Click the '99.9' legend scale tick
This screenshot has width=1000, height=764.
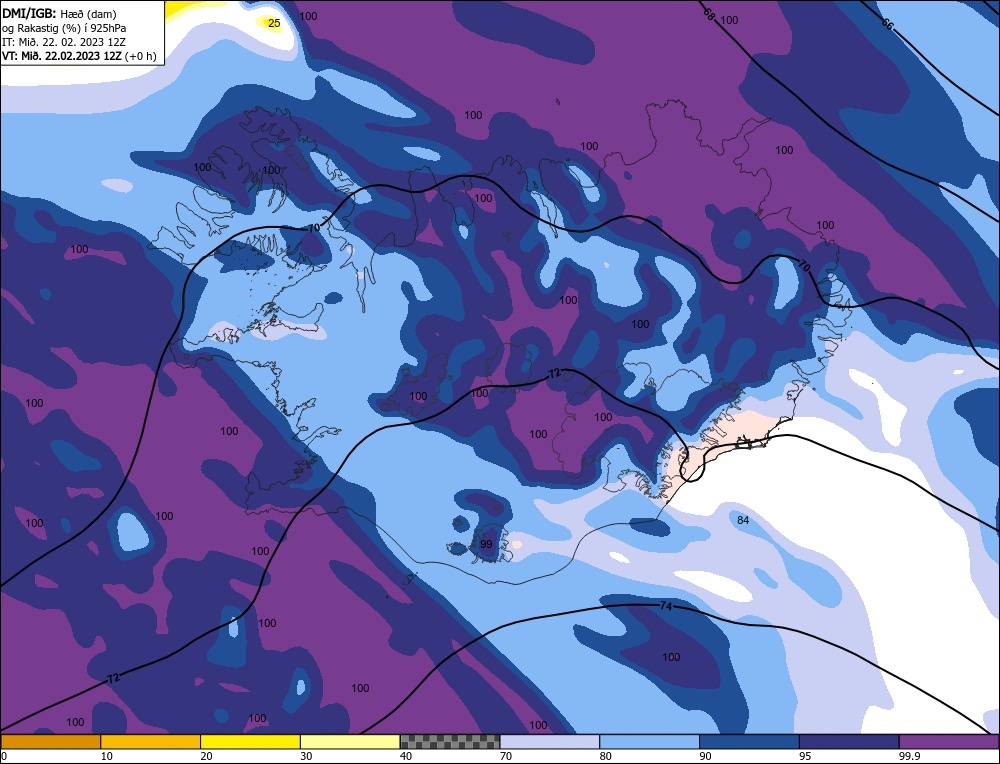(909, 756)
